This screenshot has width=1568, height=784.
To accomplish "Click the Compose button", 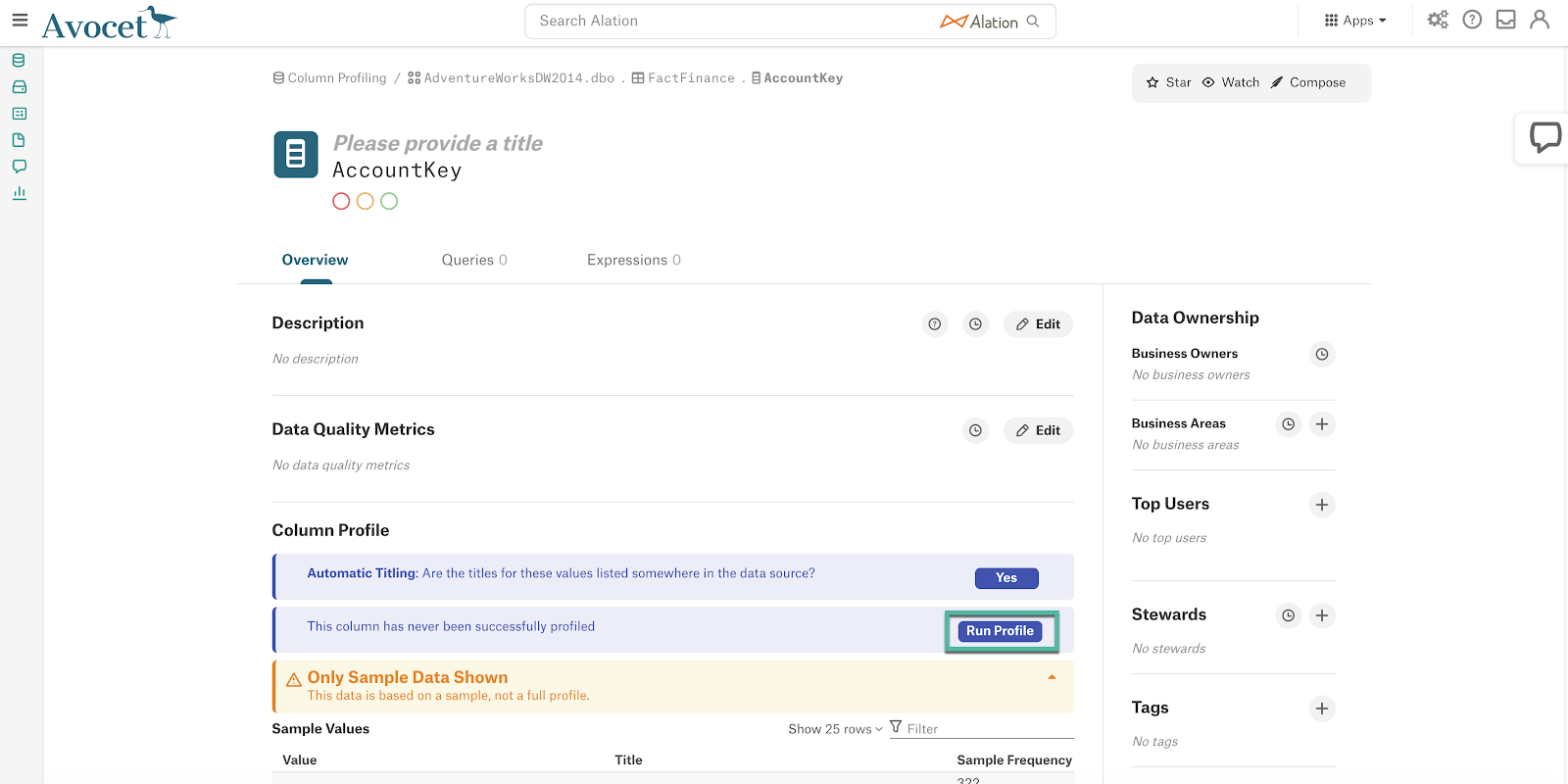I will [1308, 82].
